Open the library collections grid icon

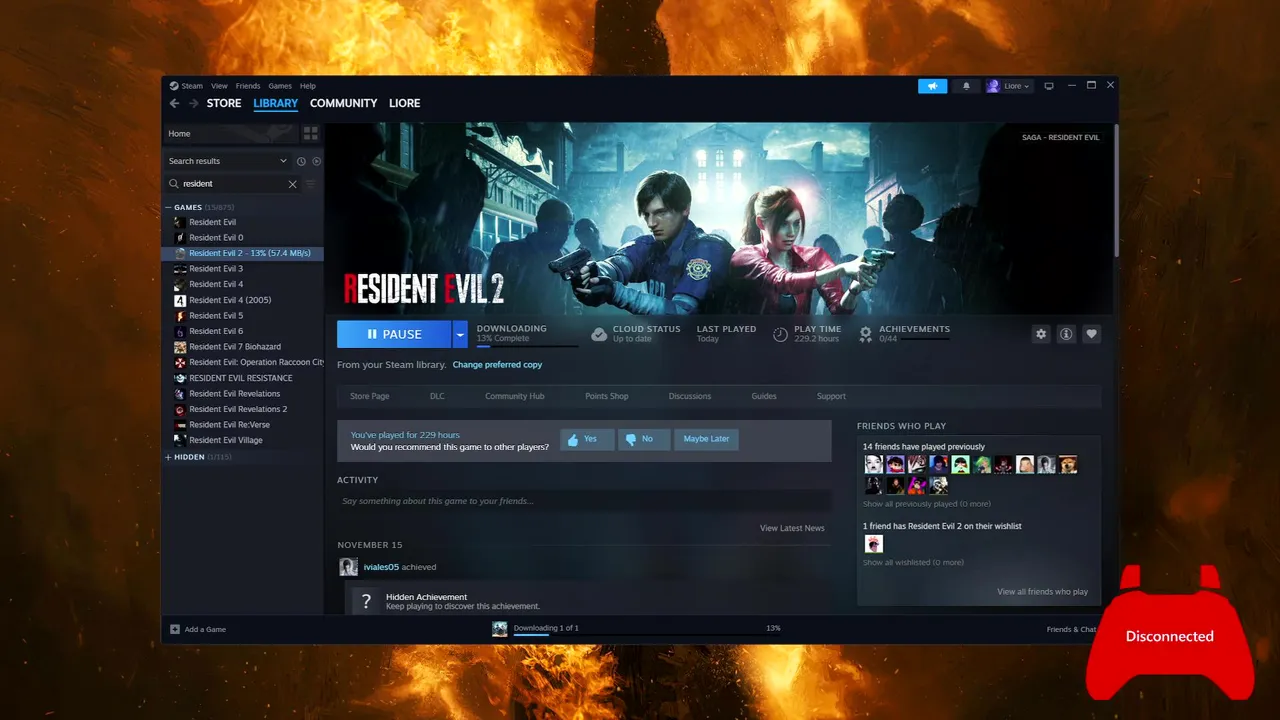tap(310, 133)
